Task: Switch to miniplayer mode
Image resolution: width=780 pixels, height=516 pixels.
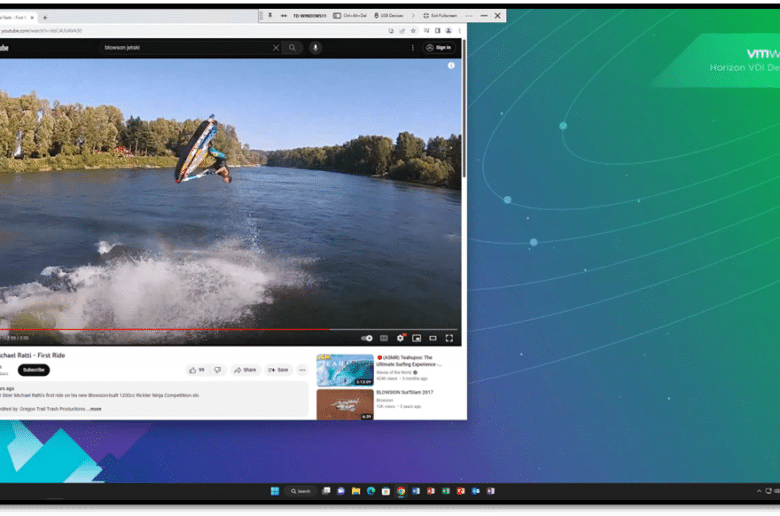Action: point(417,338)
